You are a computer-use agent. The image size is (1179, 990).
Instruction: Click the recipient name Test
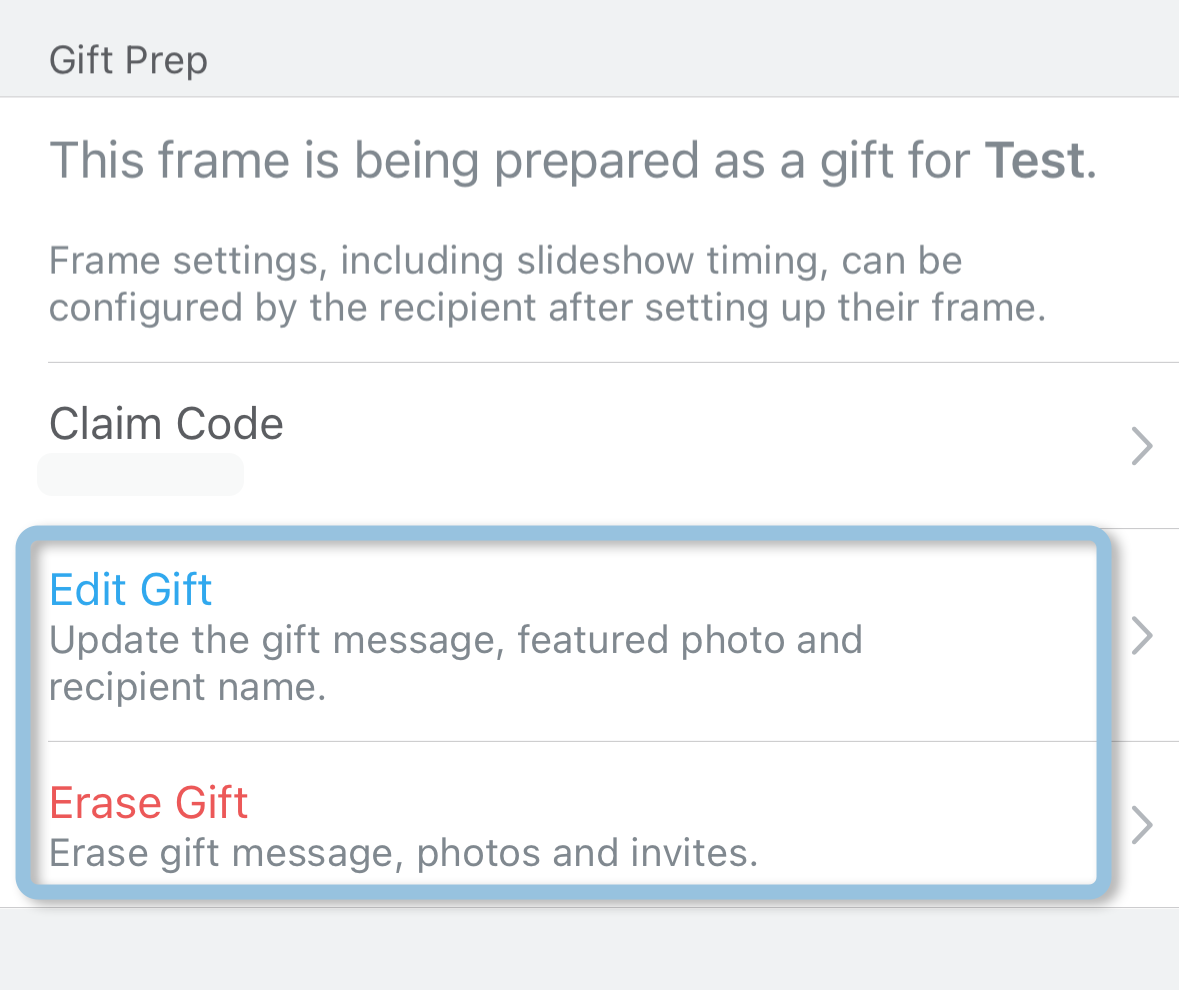1036,160
